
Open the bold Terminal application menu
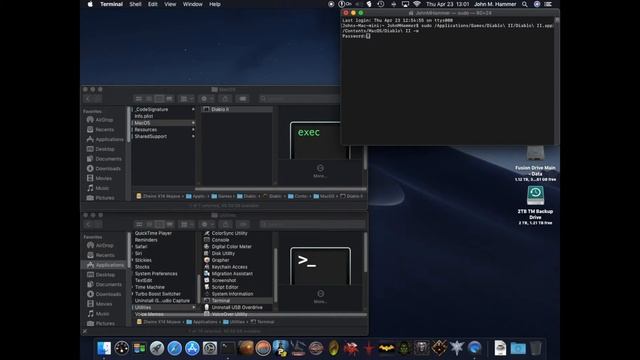111,4
